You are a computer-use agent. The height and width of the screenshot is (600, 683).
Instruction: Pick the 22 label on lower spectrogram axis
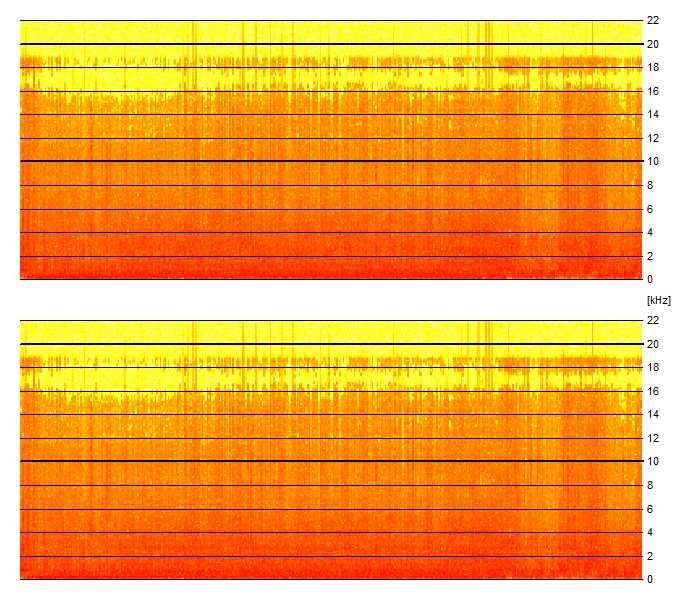653,320
